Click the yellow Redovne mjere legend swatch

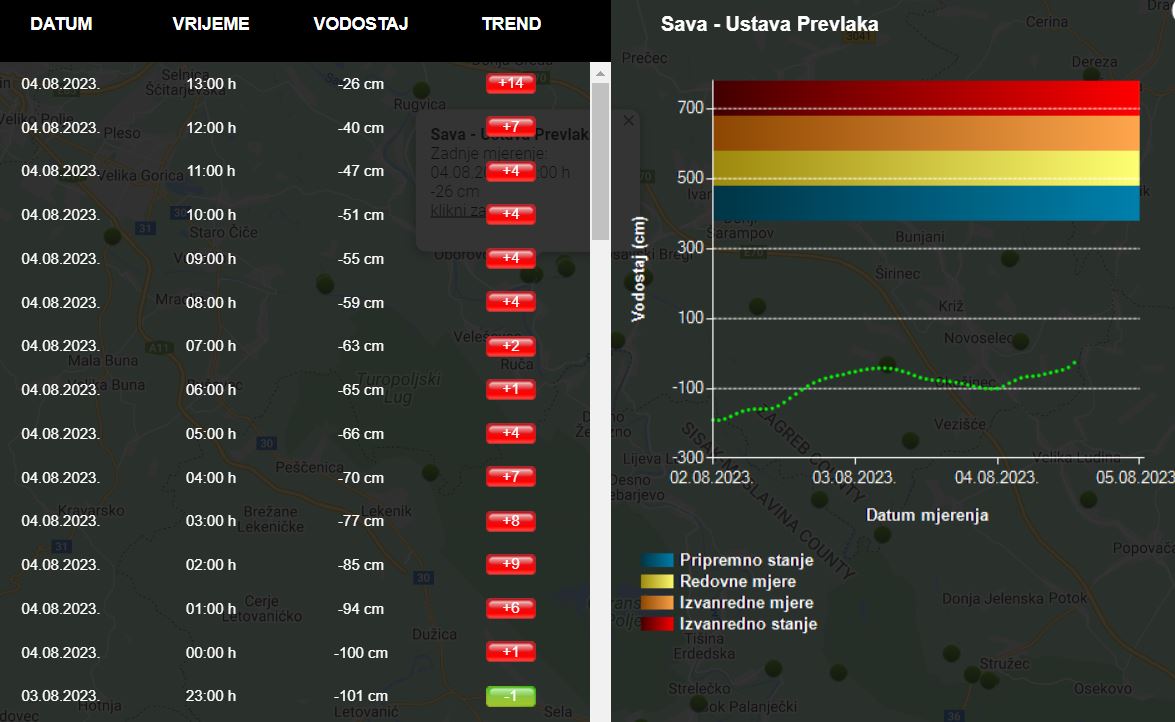coord(657,582)
